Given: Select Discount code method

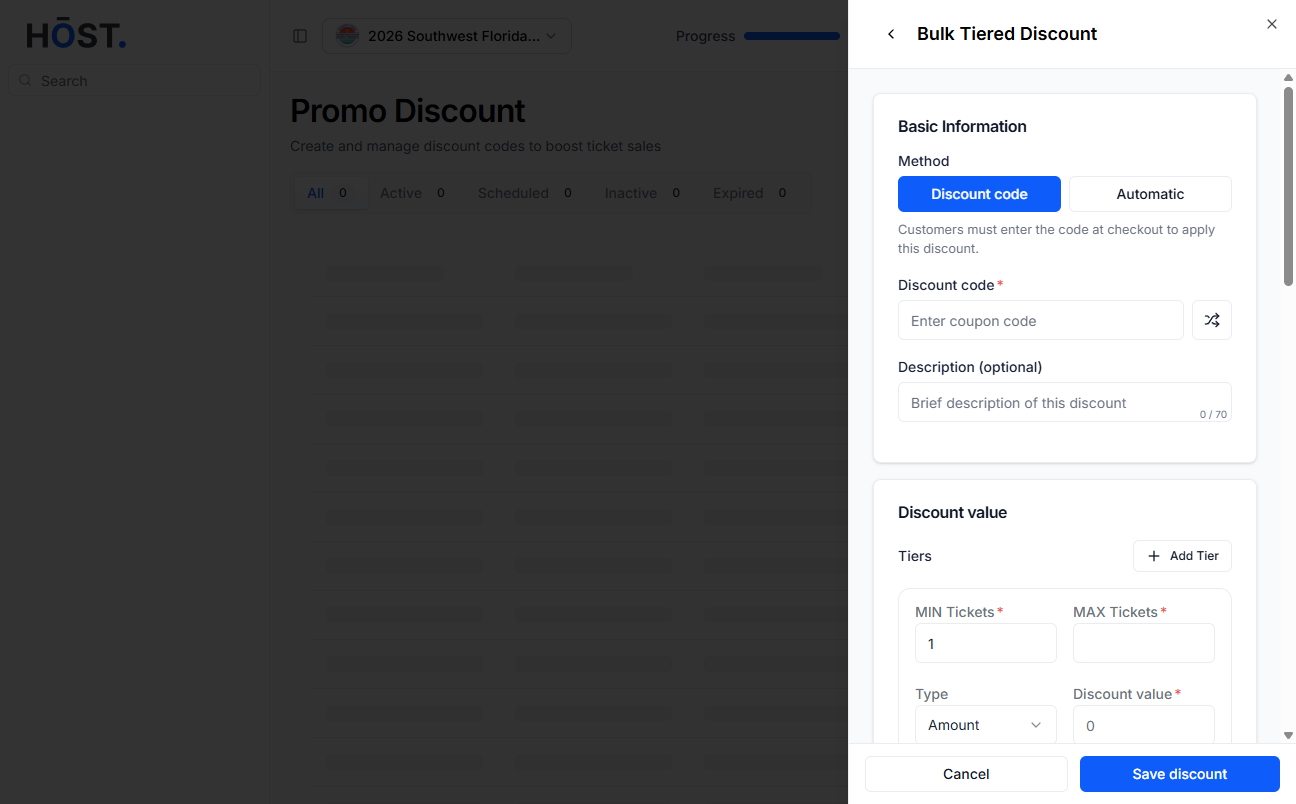Looking at the screenshot, I should click(x=979, y=194).
